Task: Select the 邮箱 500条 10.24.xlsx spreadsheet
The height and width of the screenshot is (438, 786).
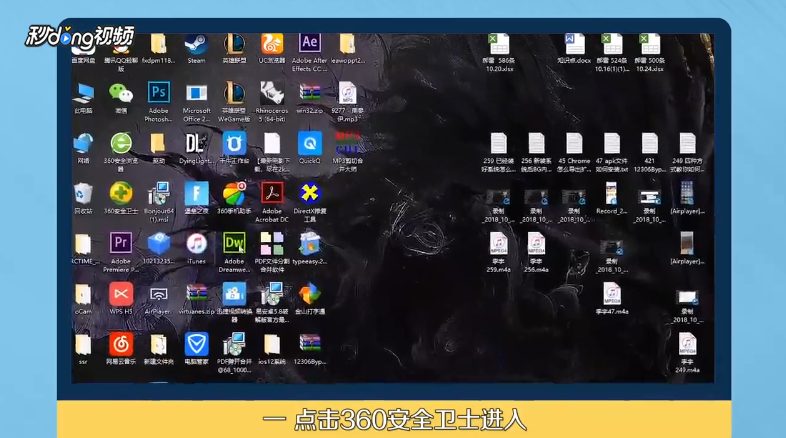Action: click(650, 44)
